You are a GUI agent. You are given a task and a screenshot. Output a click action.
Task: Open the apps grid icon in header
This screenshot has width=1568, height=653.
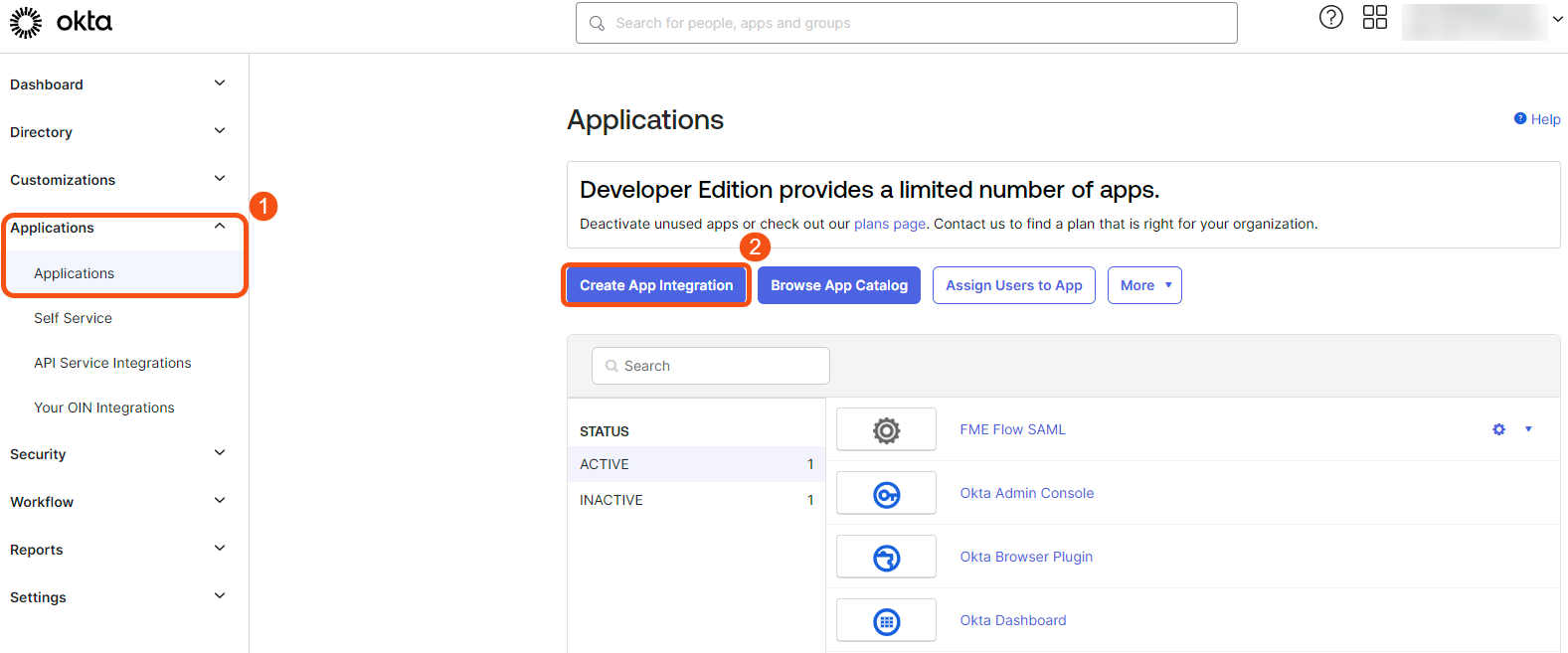(1375, 17)
